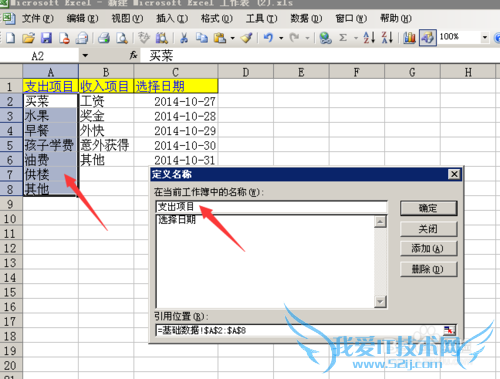The image size is (500, 379).
Task: Open the 工具 (Tools) menu
Action: click(x=261, y=18)
